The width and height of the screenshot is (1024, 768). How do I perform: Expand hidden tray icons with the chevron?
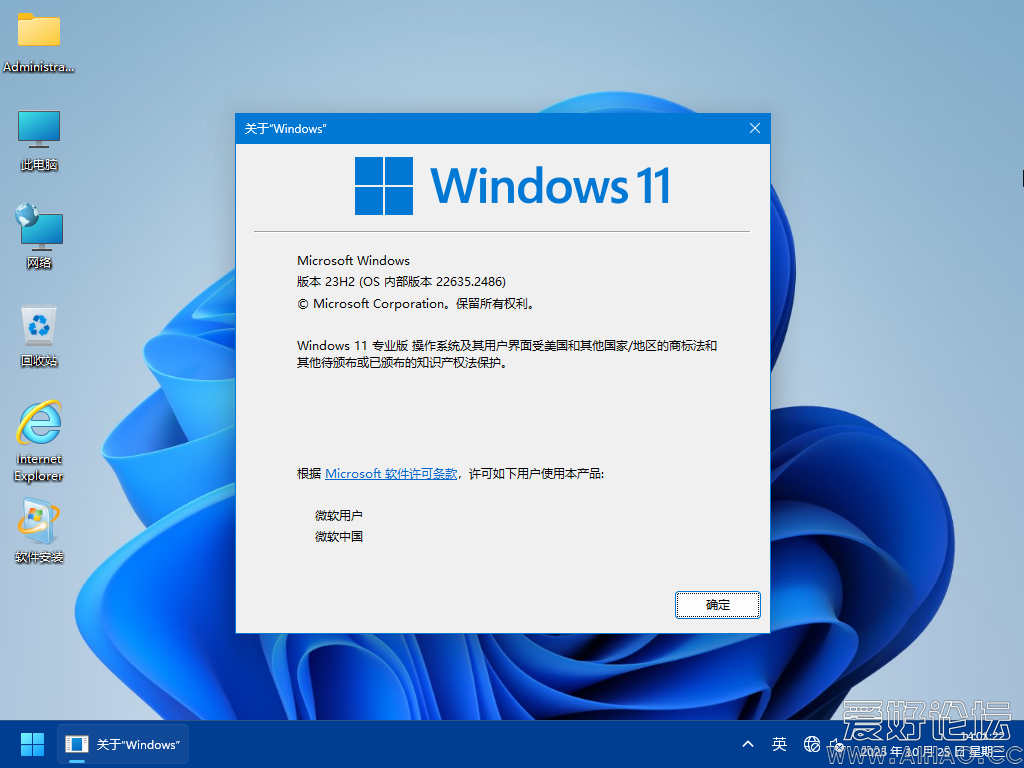point(748,744)
